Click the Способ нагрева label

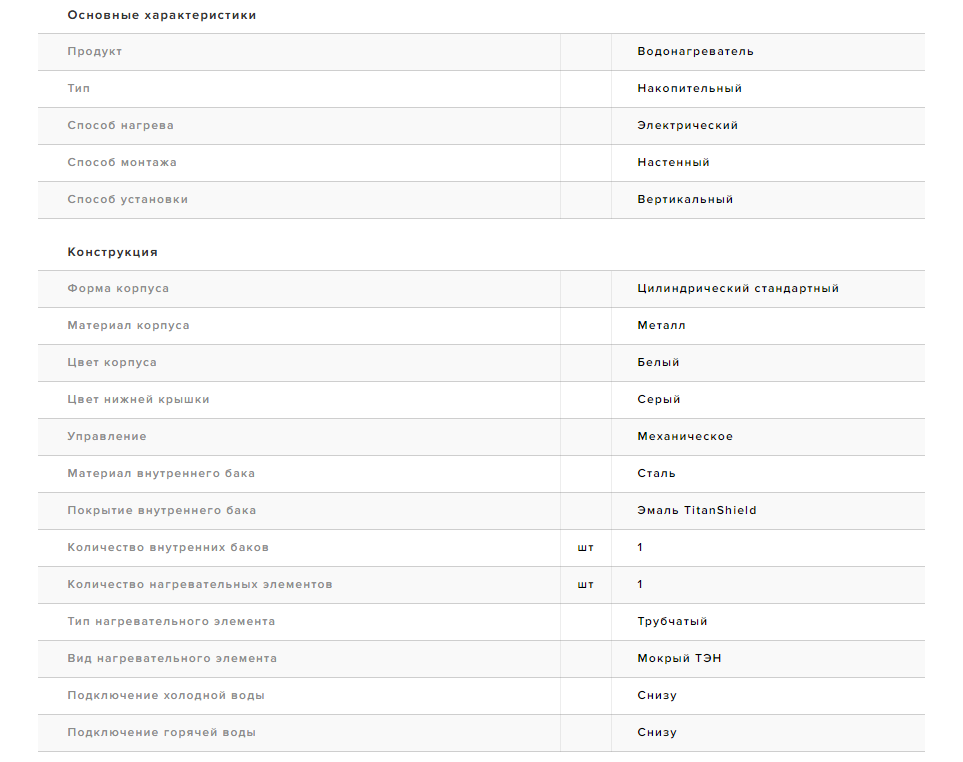[120, 125]
